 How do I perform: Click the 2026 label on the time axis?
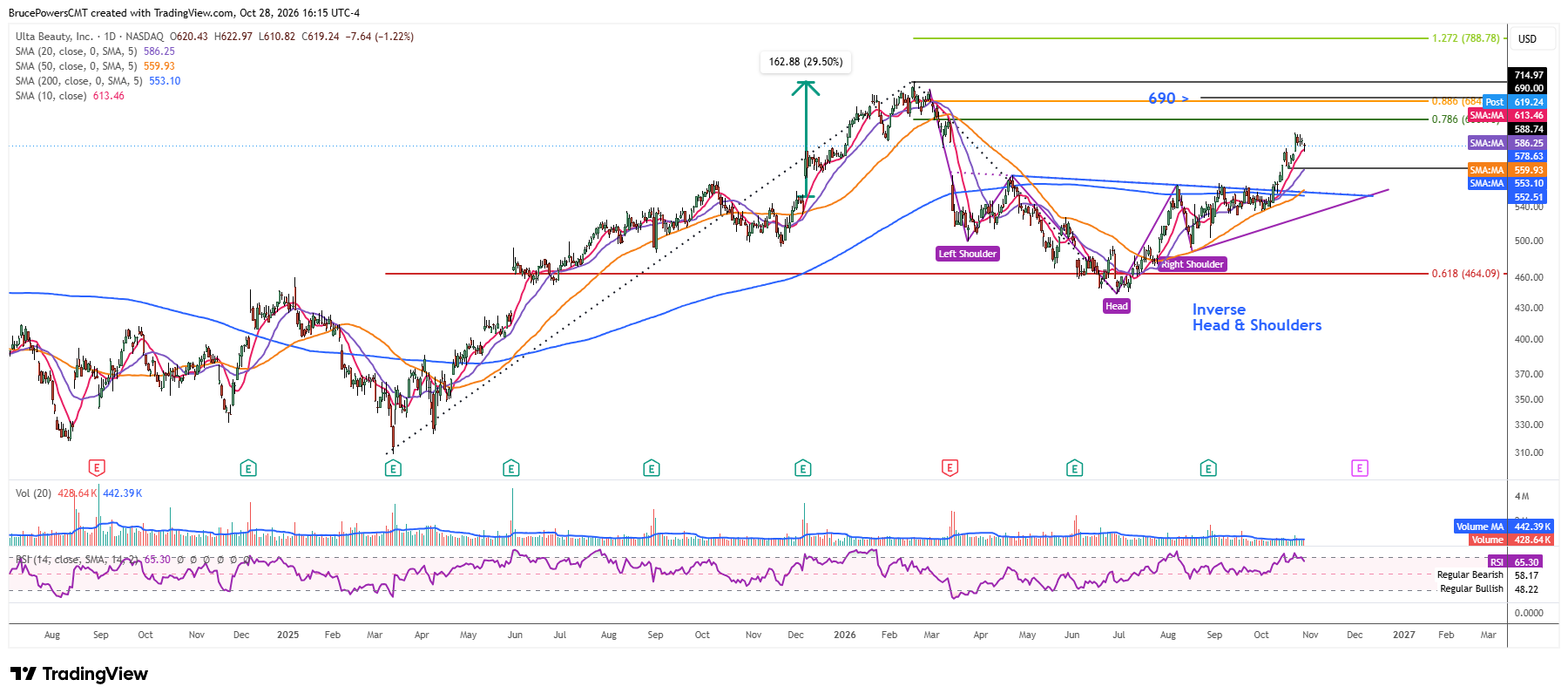[x=845, y=635]
